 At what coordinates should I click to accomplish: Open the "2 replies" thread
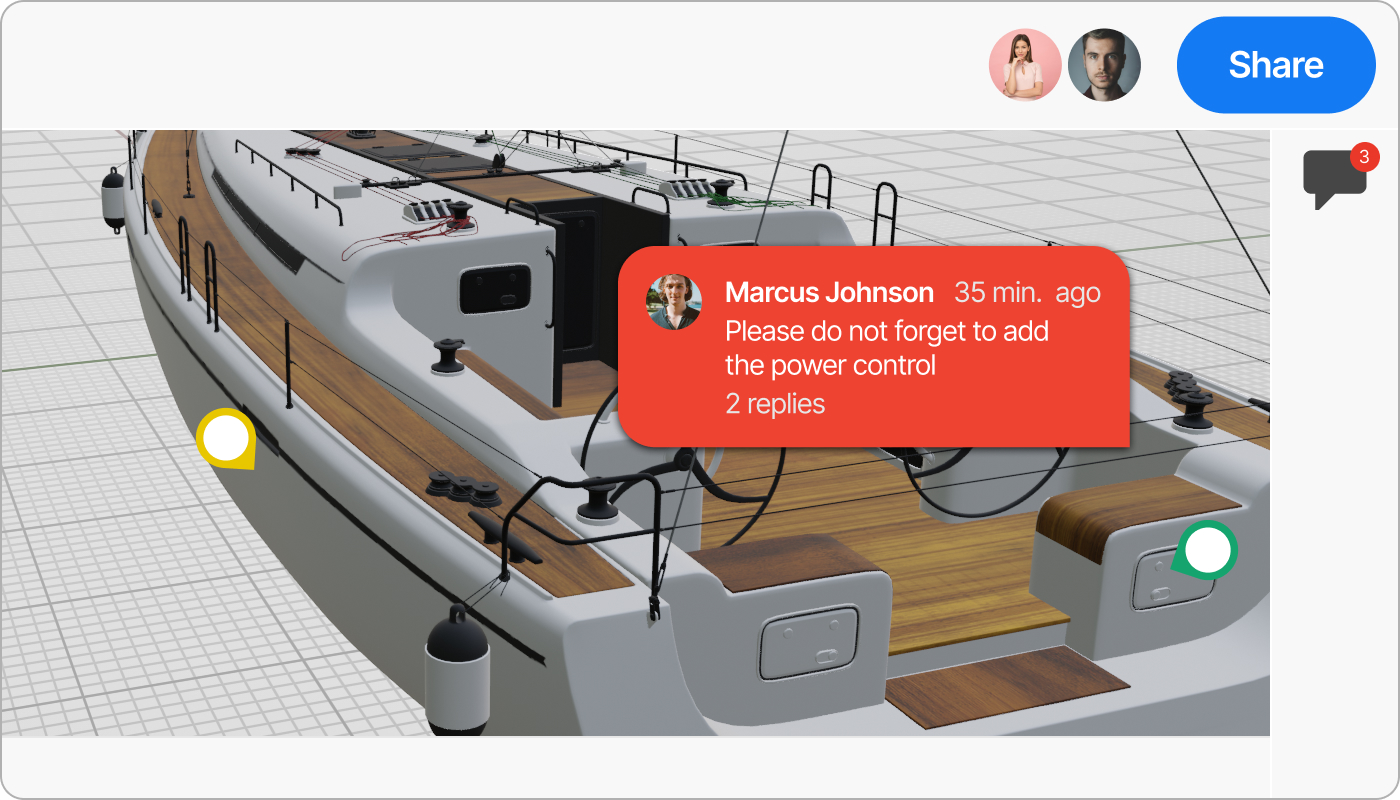(775, 404)
